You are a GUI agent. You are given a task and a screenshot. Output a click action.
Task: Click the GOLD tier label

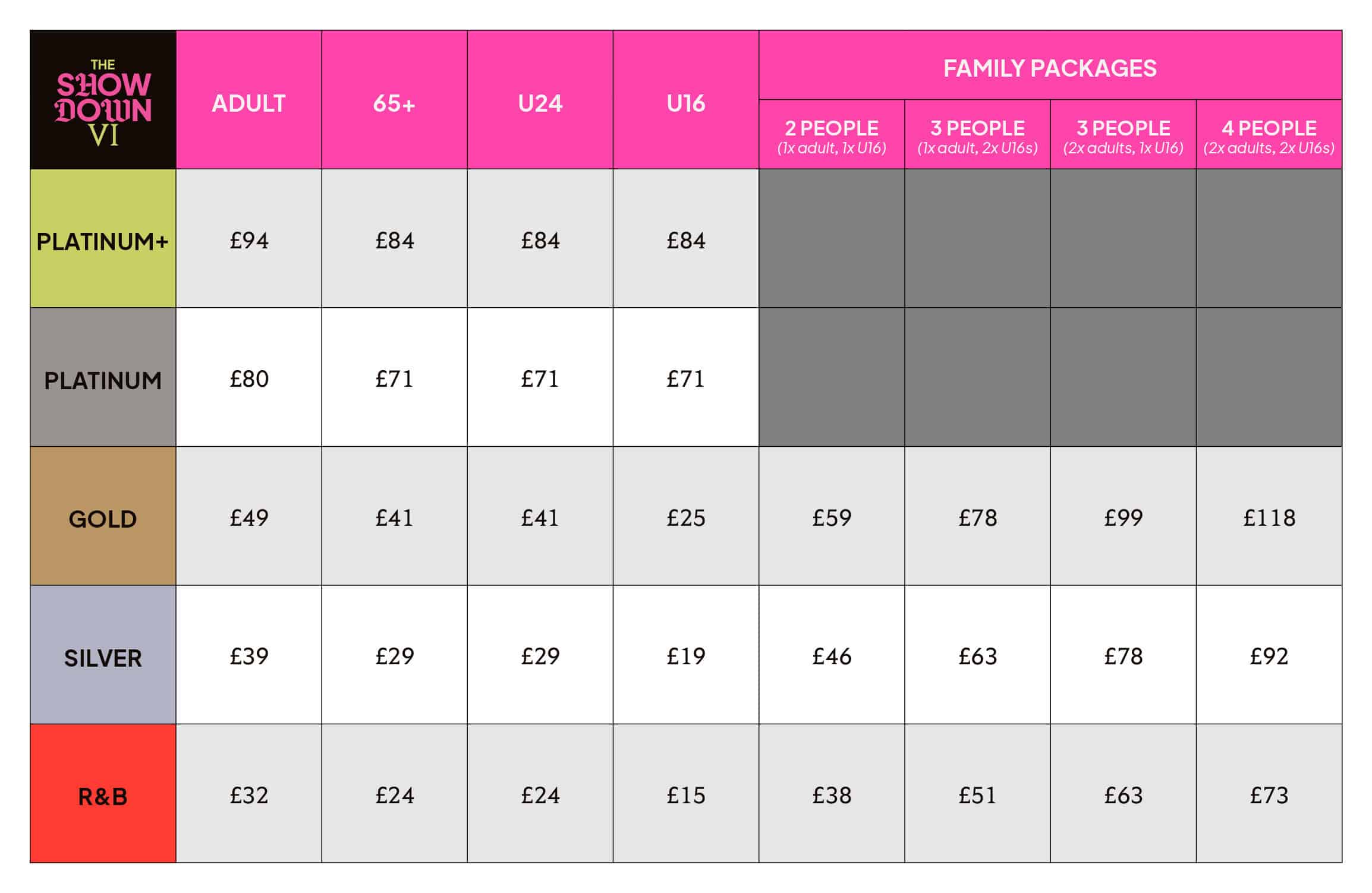pos(103,519)
